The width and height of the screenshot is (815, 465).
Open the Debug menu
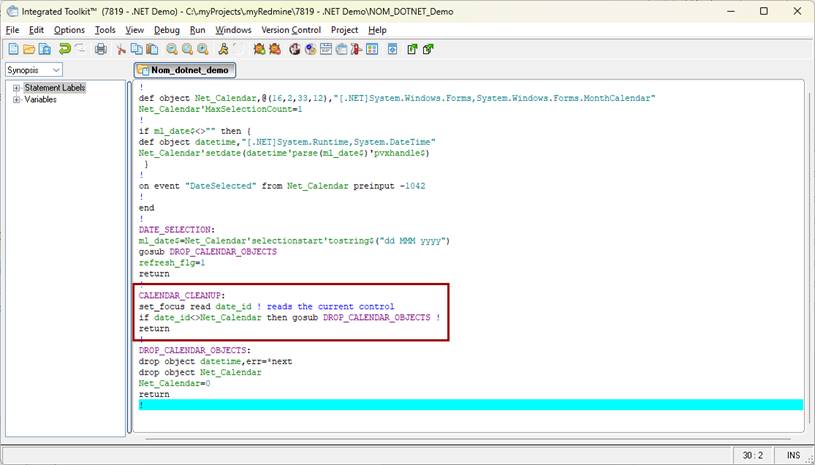click(x=166, y=30)
